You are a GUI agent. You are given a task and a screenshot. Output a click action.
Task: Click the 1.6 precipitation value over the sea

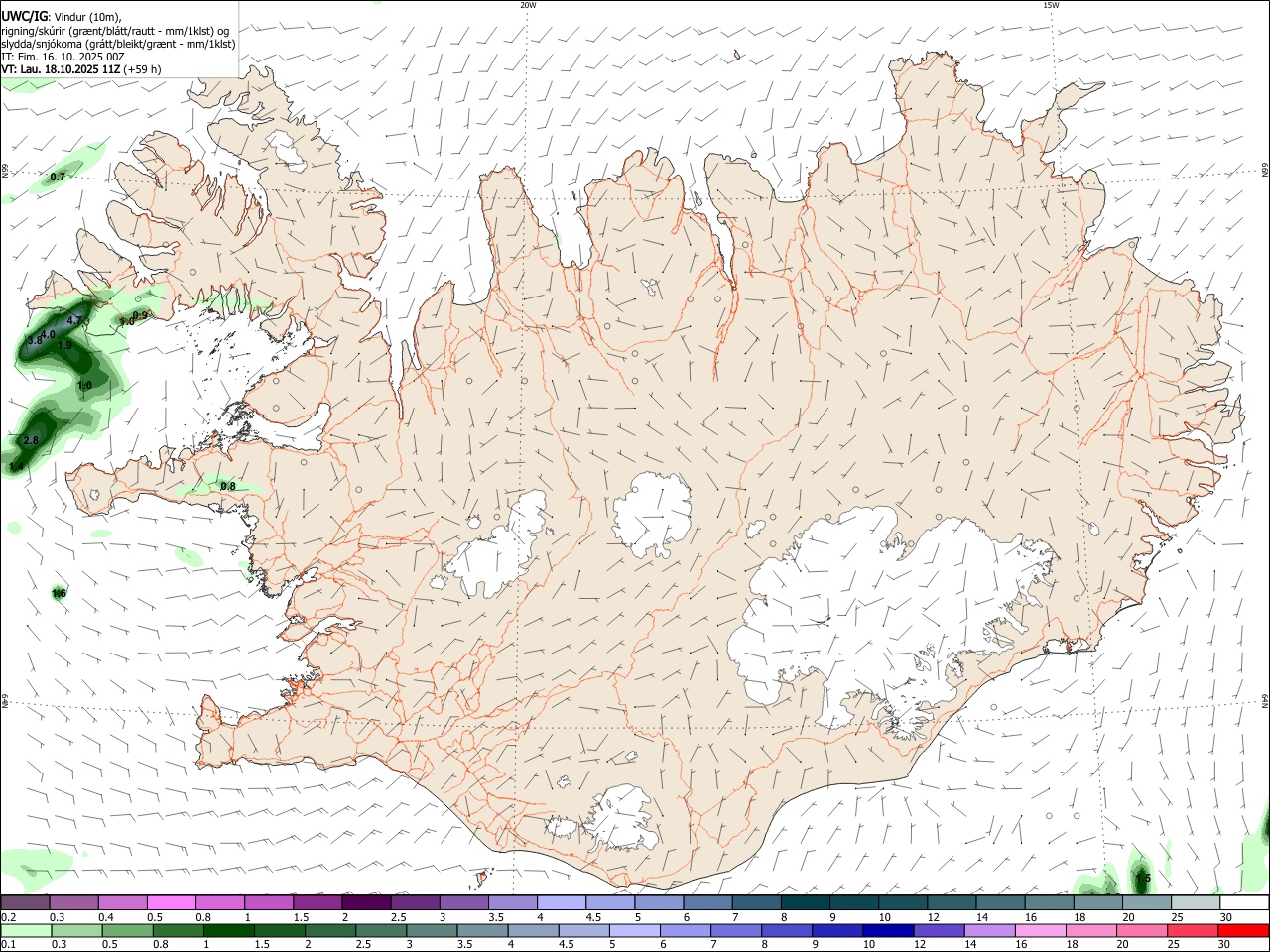coord(59,593)
